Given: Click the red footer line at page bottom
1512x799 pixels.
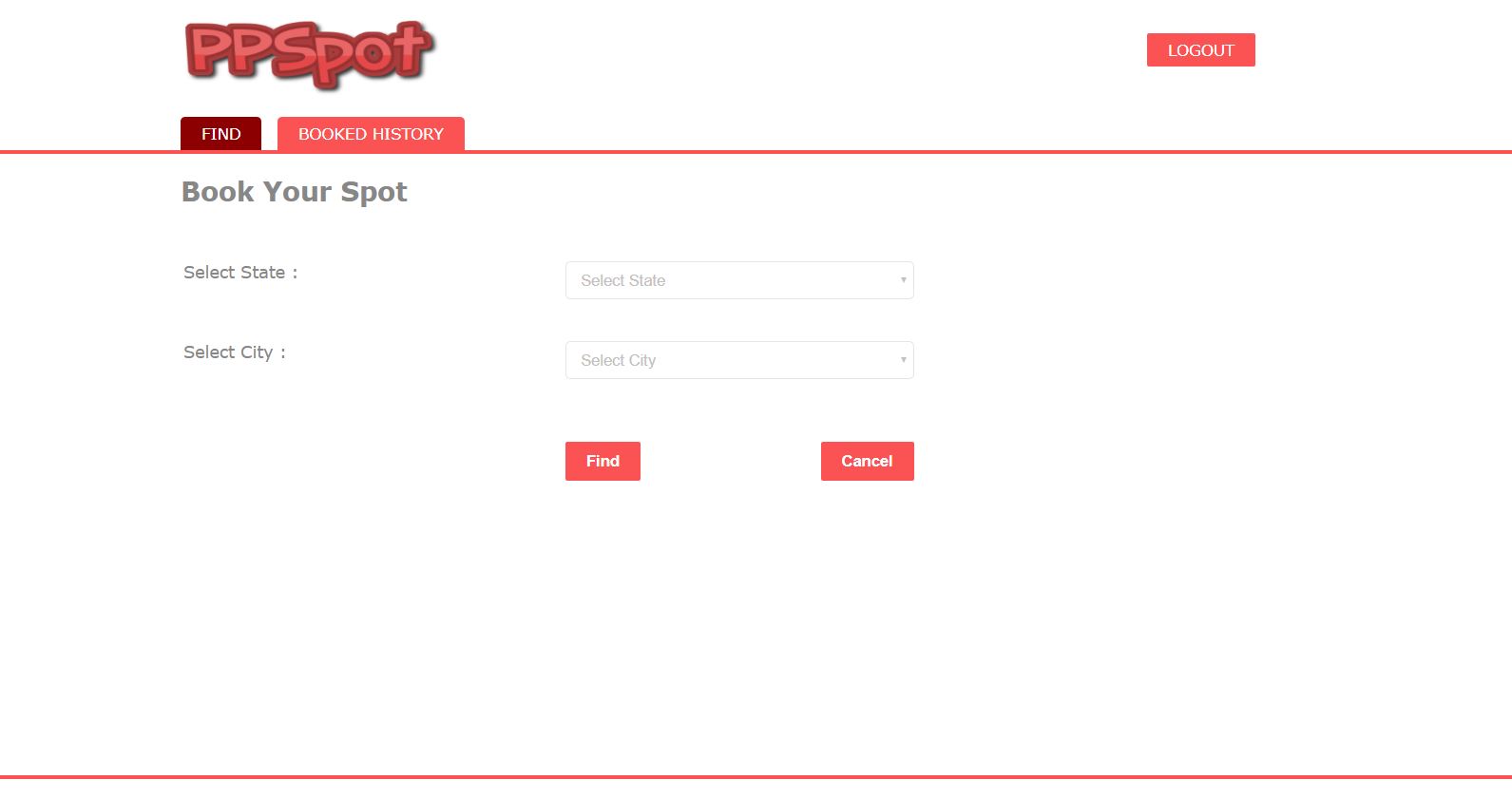Looking at the screenshot, I should pos(756,777).
